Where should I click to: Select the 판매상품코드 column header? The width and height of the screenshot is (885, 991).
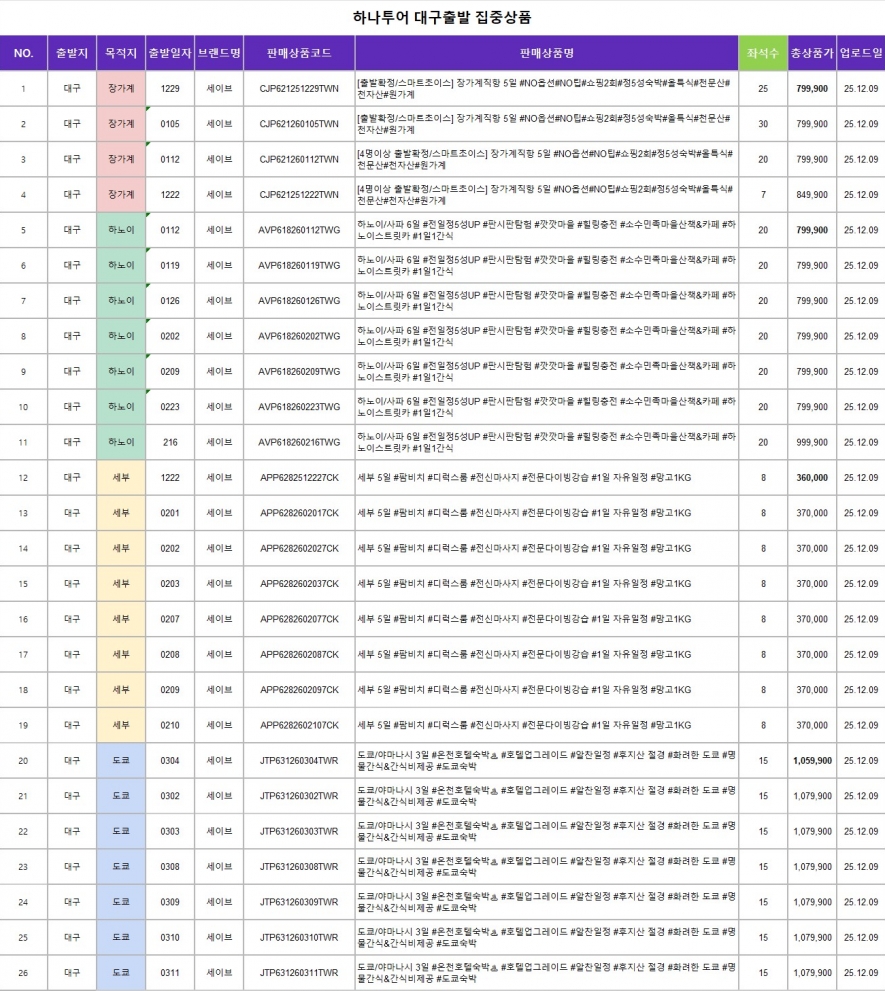tap(299, 53)
